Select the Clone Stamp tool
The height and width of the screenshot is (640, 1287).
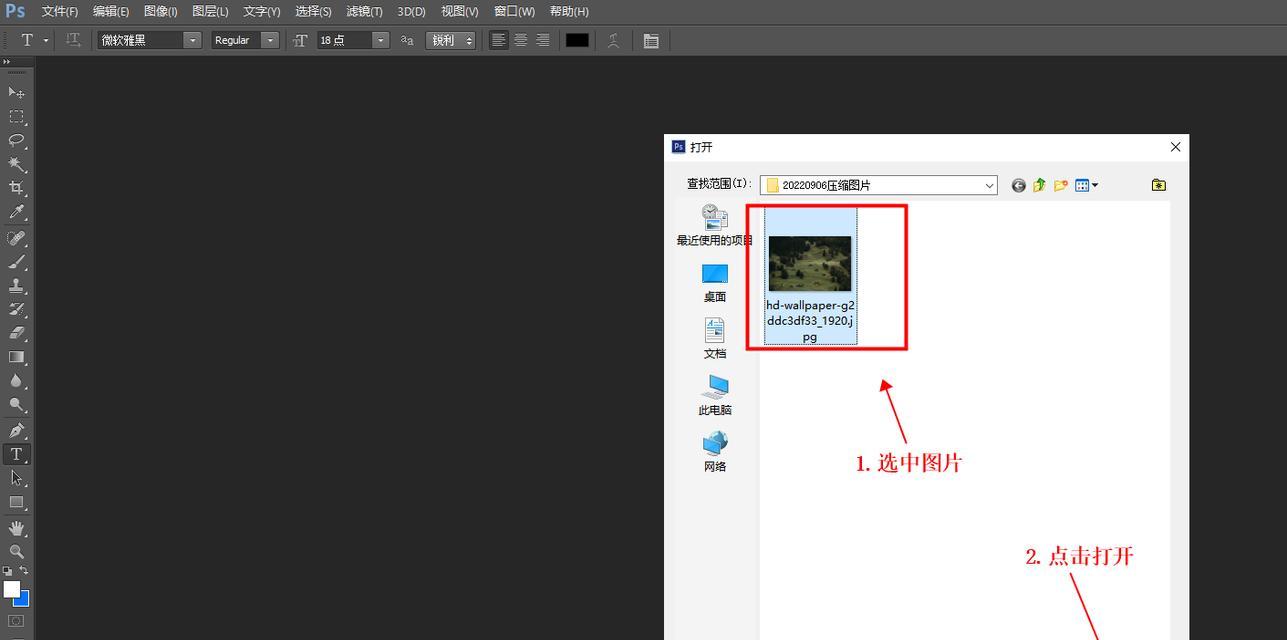[16, 286]
